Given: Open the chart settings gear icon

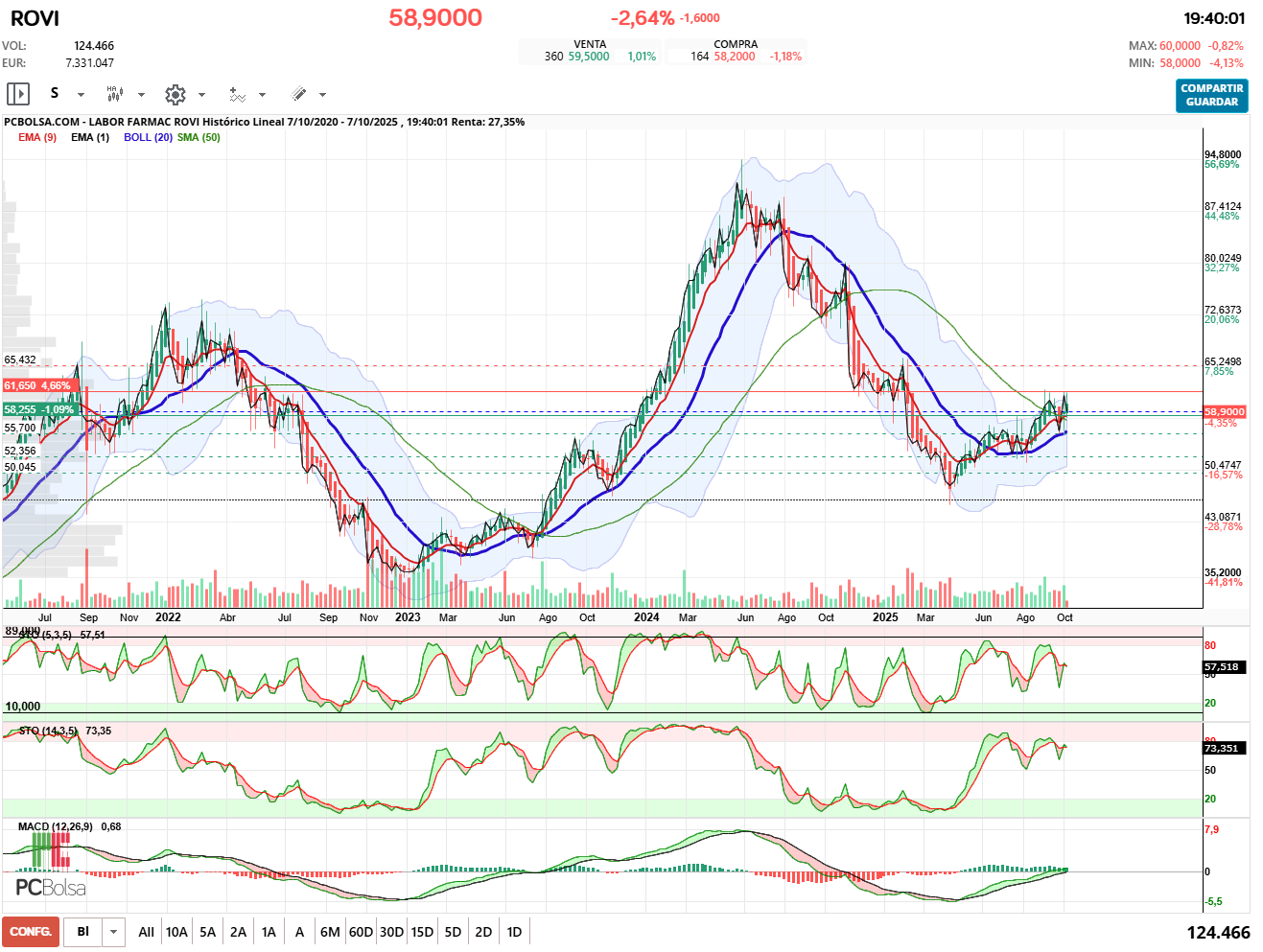Looking at the screenshot, I should 175,94.
